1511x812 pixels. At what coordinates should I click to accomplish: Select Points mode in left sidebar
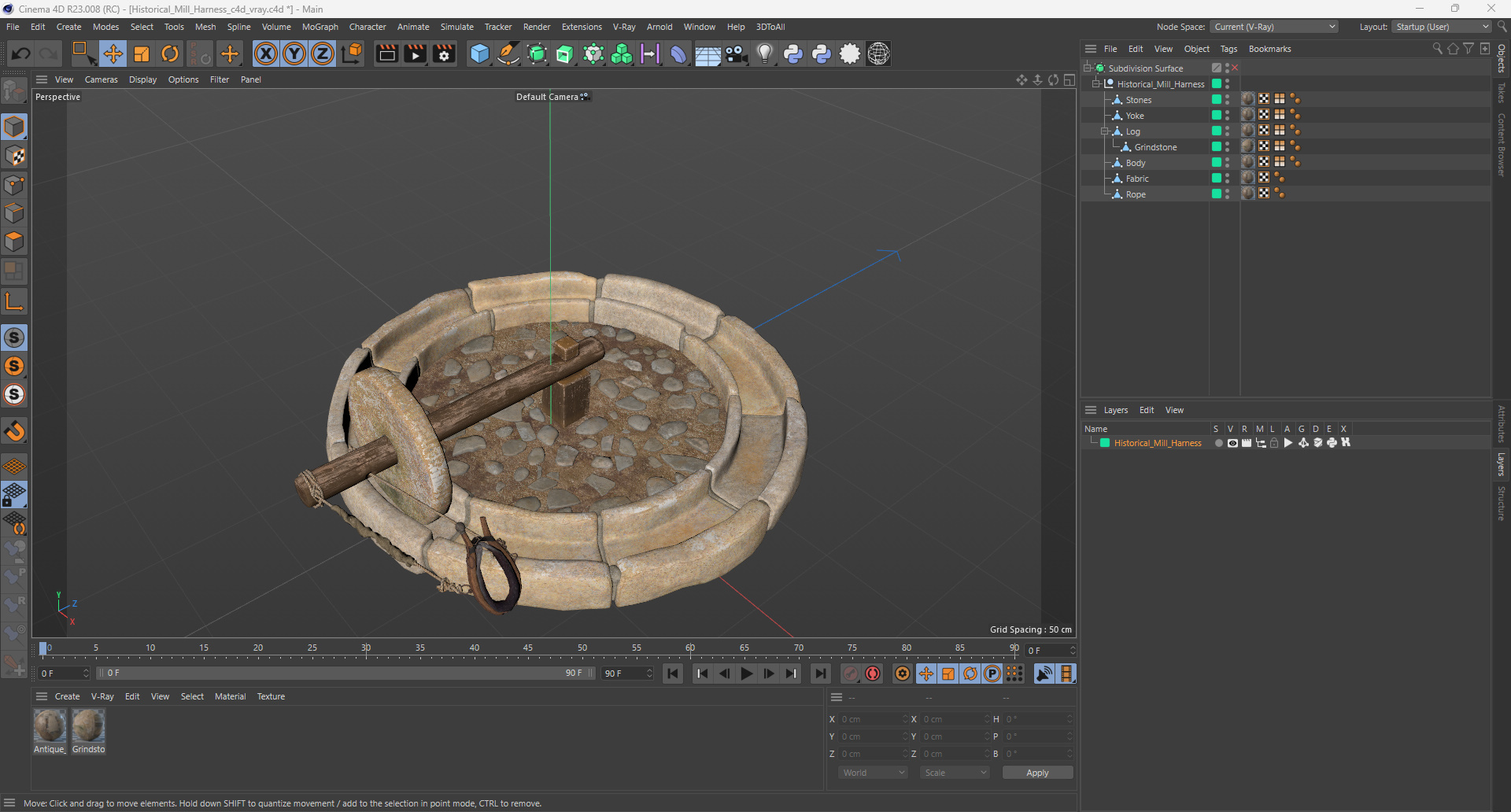coord(14,185)
